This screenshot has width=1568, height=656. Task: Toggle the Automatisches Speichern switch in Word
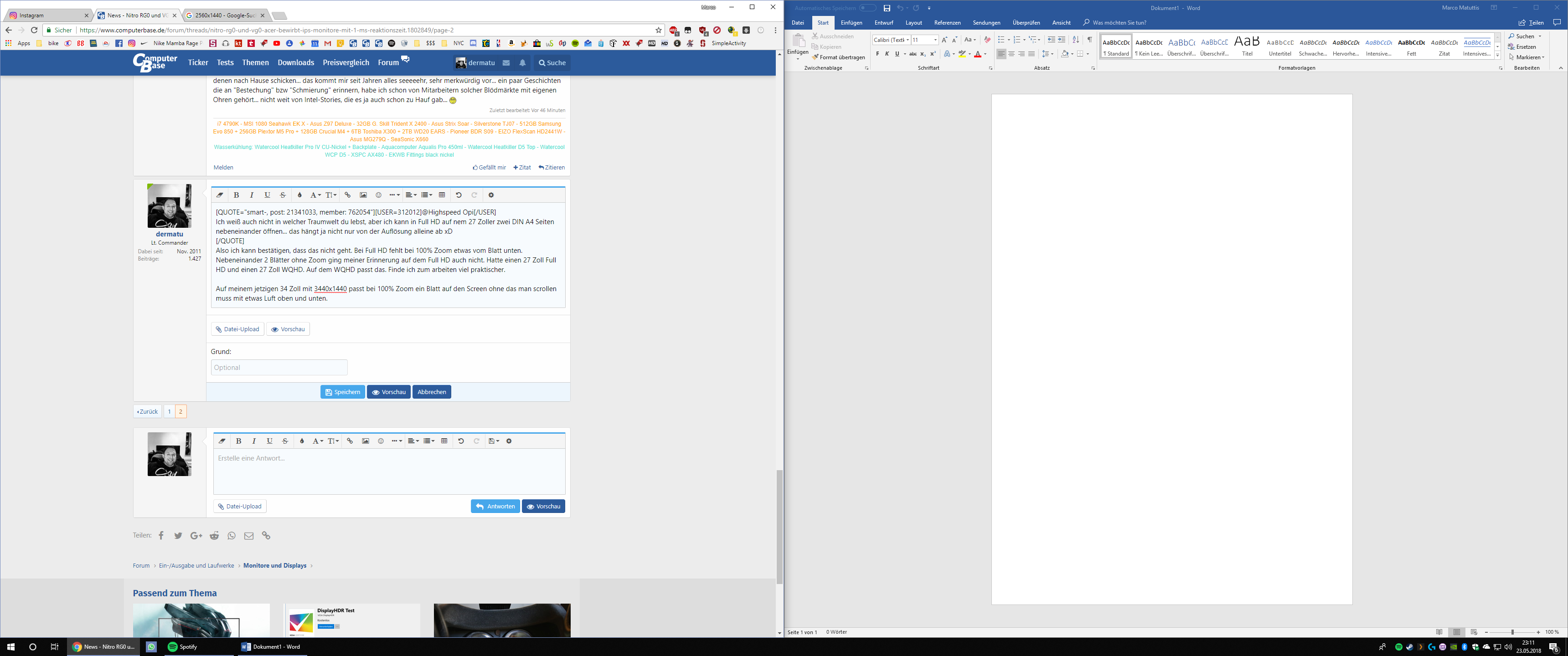867,8
